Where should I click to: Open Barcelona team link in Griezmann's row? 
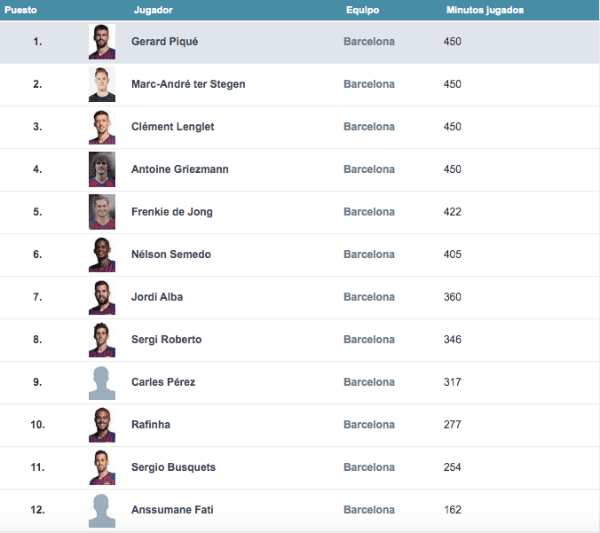369,170
